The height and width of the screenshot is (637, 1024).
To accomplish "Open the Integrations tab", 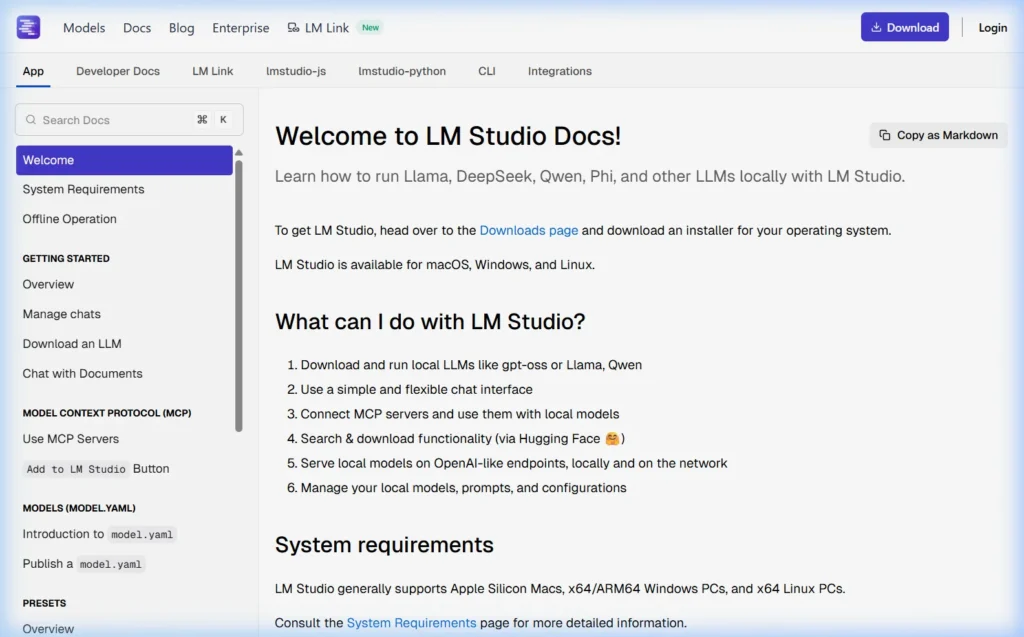I will click(x=559, y=71).
